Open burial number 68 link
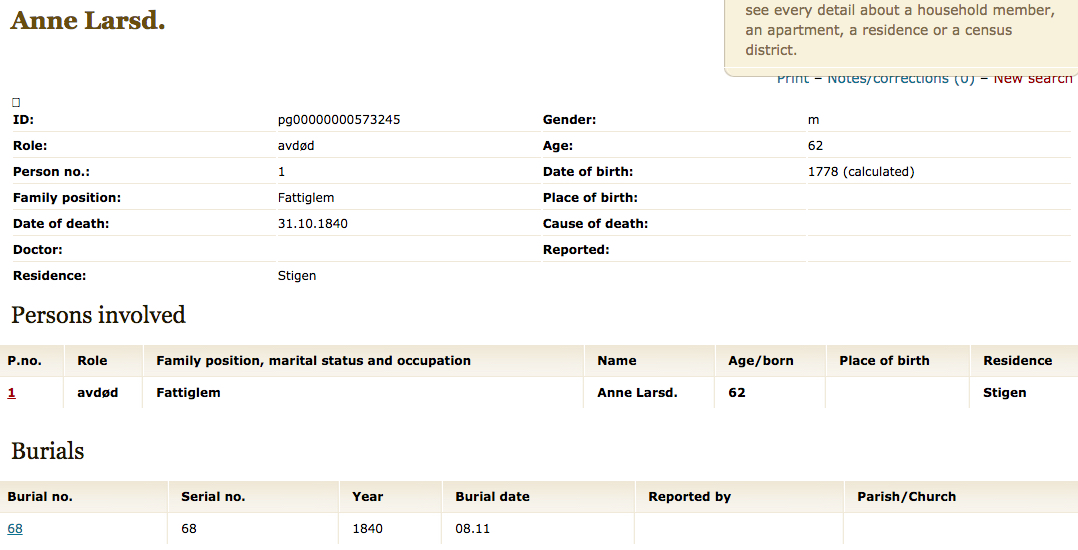Image resolution: width=1078 pixels, height=550 pixels. (x=15, y=529)
